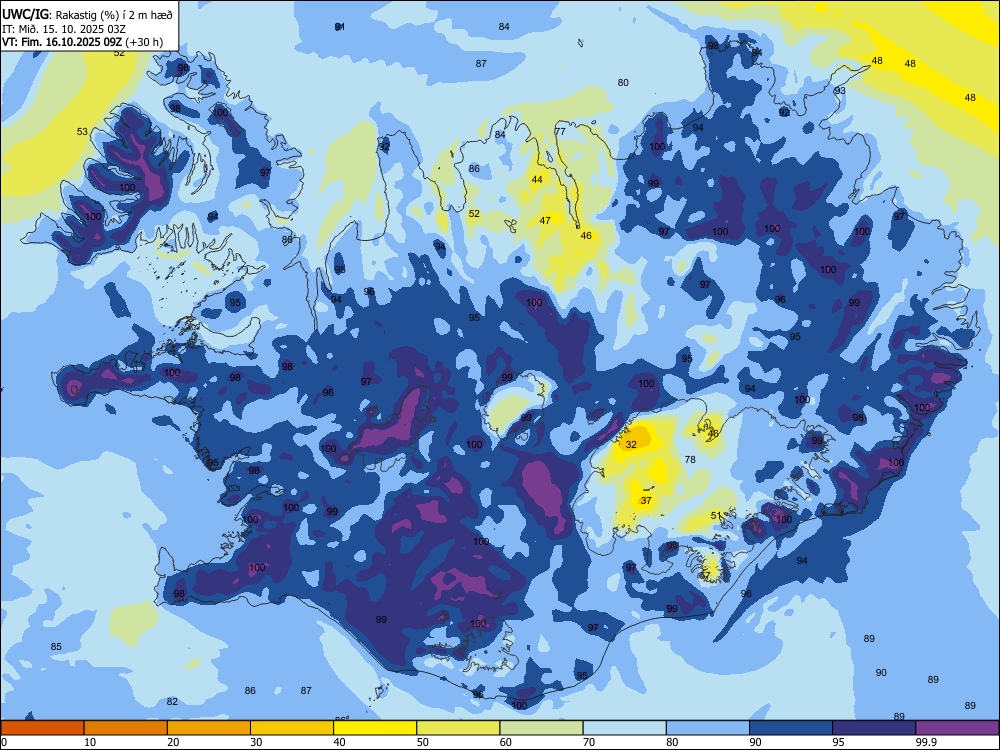Click the 80–90 medium blue legend swatch

708,728
